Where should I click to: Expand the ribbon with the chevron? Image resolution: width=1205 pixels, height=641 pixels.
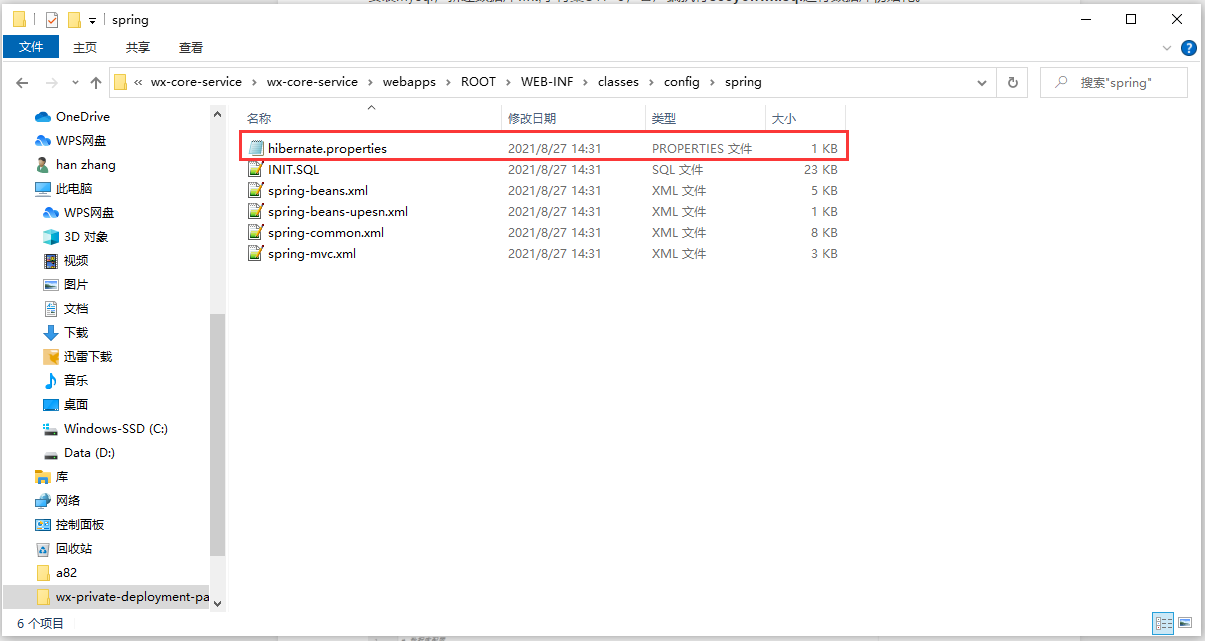(1166, 48)
